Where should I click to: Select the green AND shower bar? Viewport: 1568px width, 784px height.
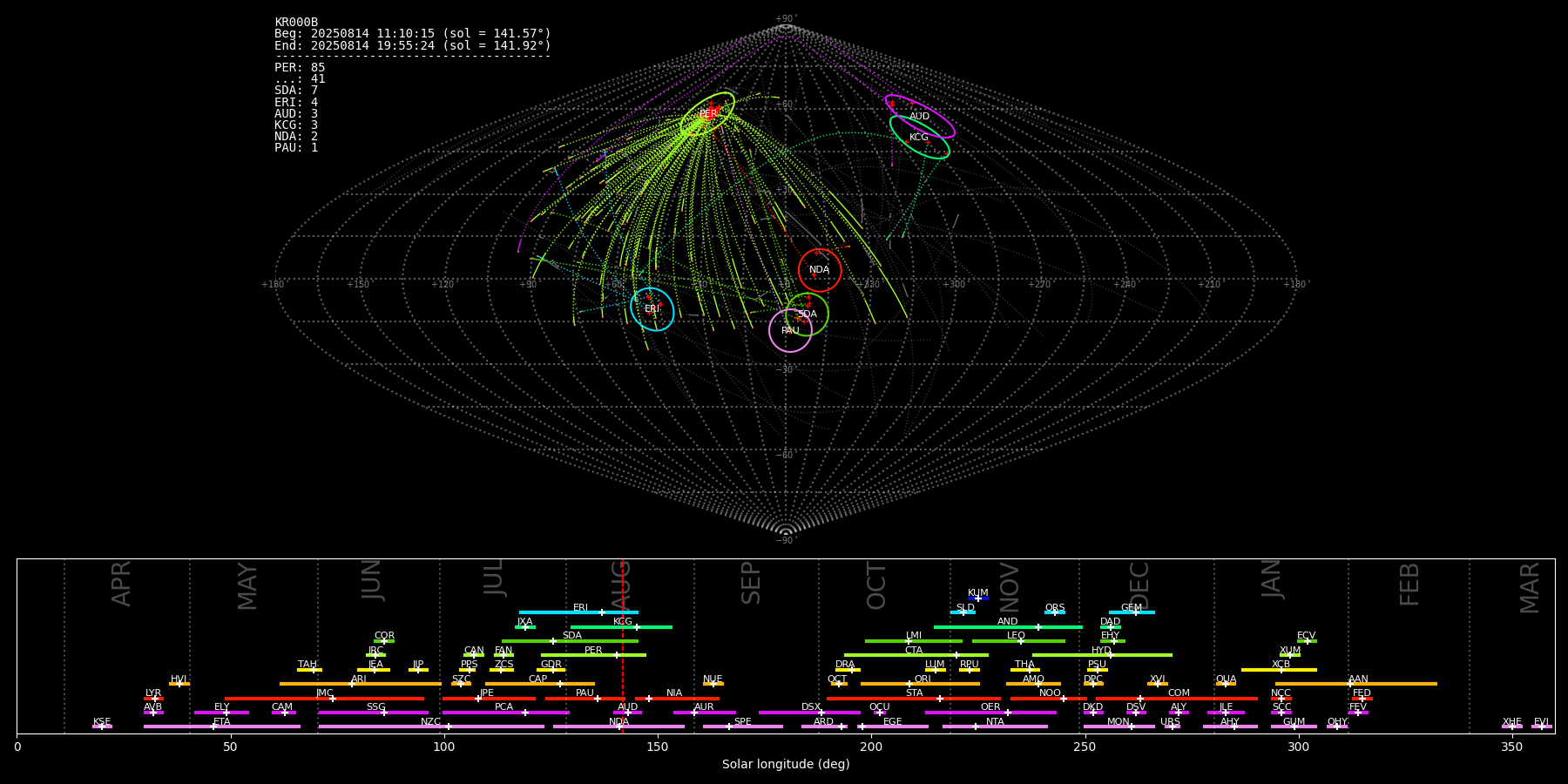(x=1008, y=626)
